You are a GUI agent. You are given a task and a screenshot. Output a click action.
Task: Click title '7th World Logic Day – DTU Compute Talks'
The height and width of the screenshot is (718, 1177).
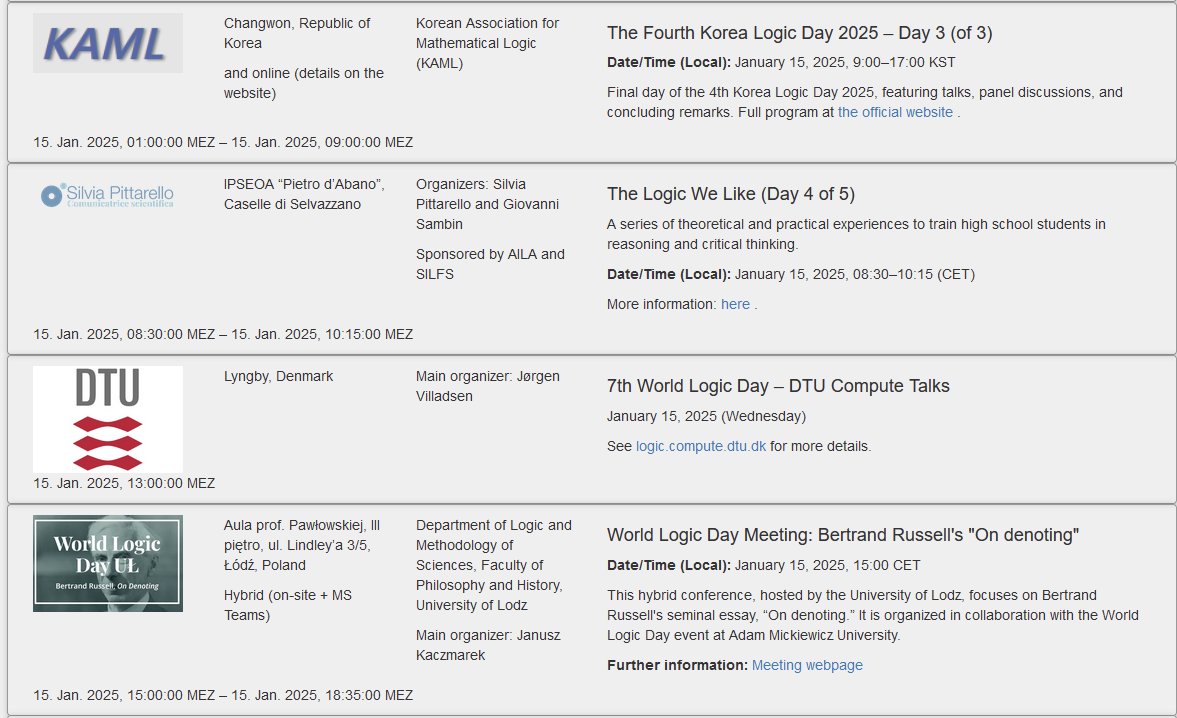point(778,386)
